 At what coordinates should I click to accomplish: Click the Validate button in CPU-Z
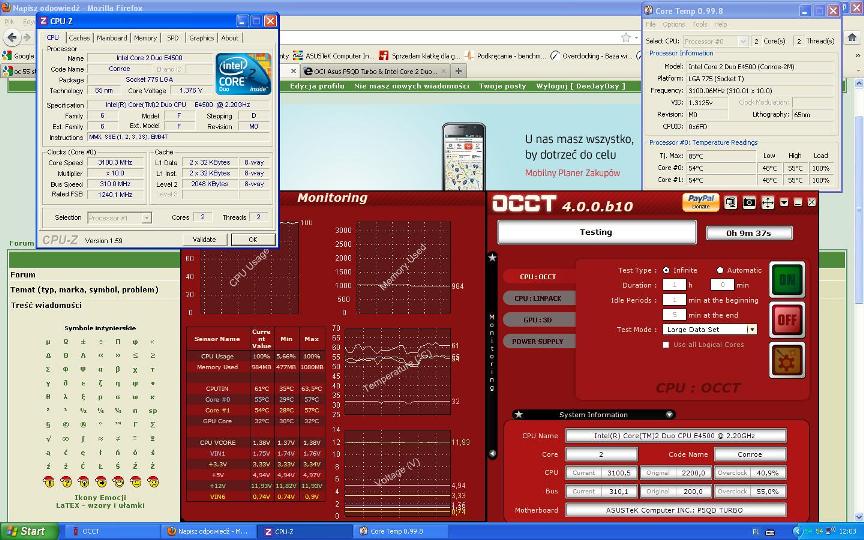[204, 239]
